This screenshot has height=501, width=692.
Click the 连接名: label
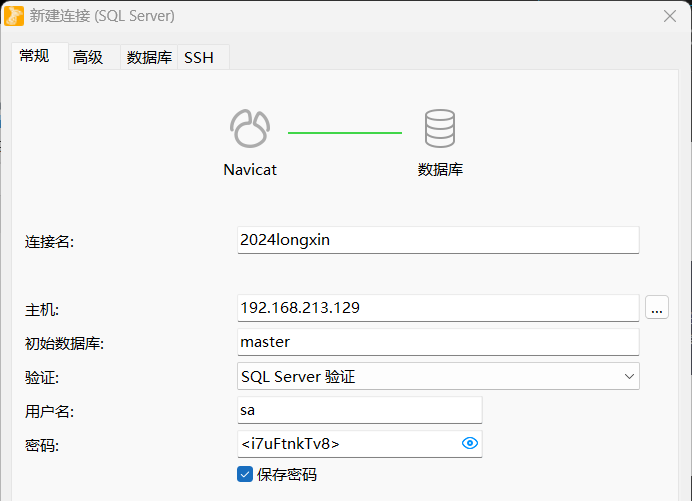tap(49, 242)
